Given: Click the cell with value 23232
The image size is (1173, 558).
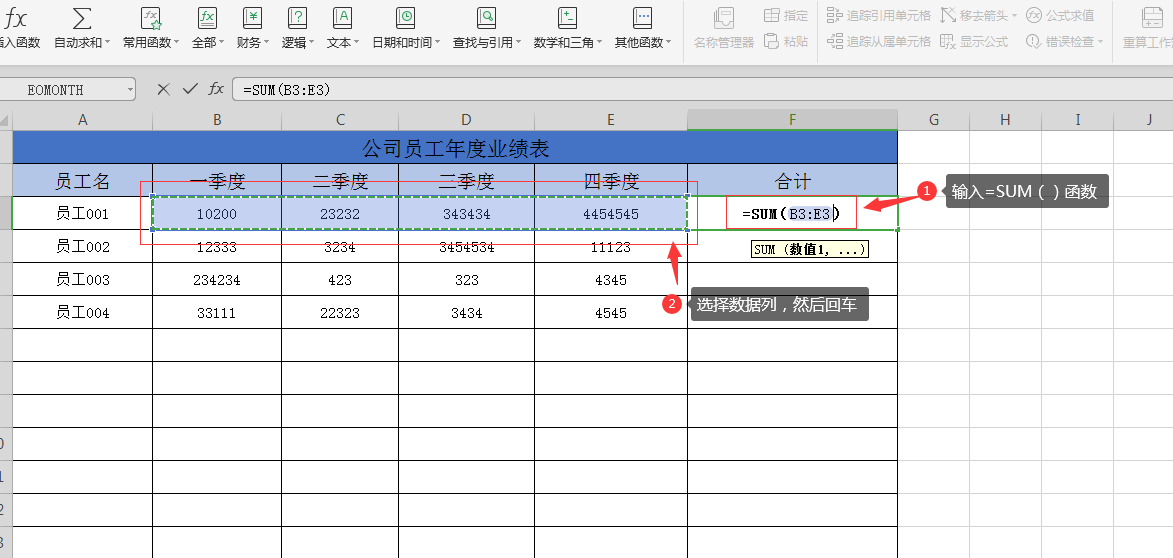Looking at the screenshot, I should click(340, 213).
